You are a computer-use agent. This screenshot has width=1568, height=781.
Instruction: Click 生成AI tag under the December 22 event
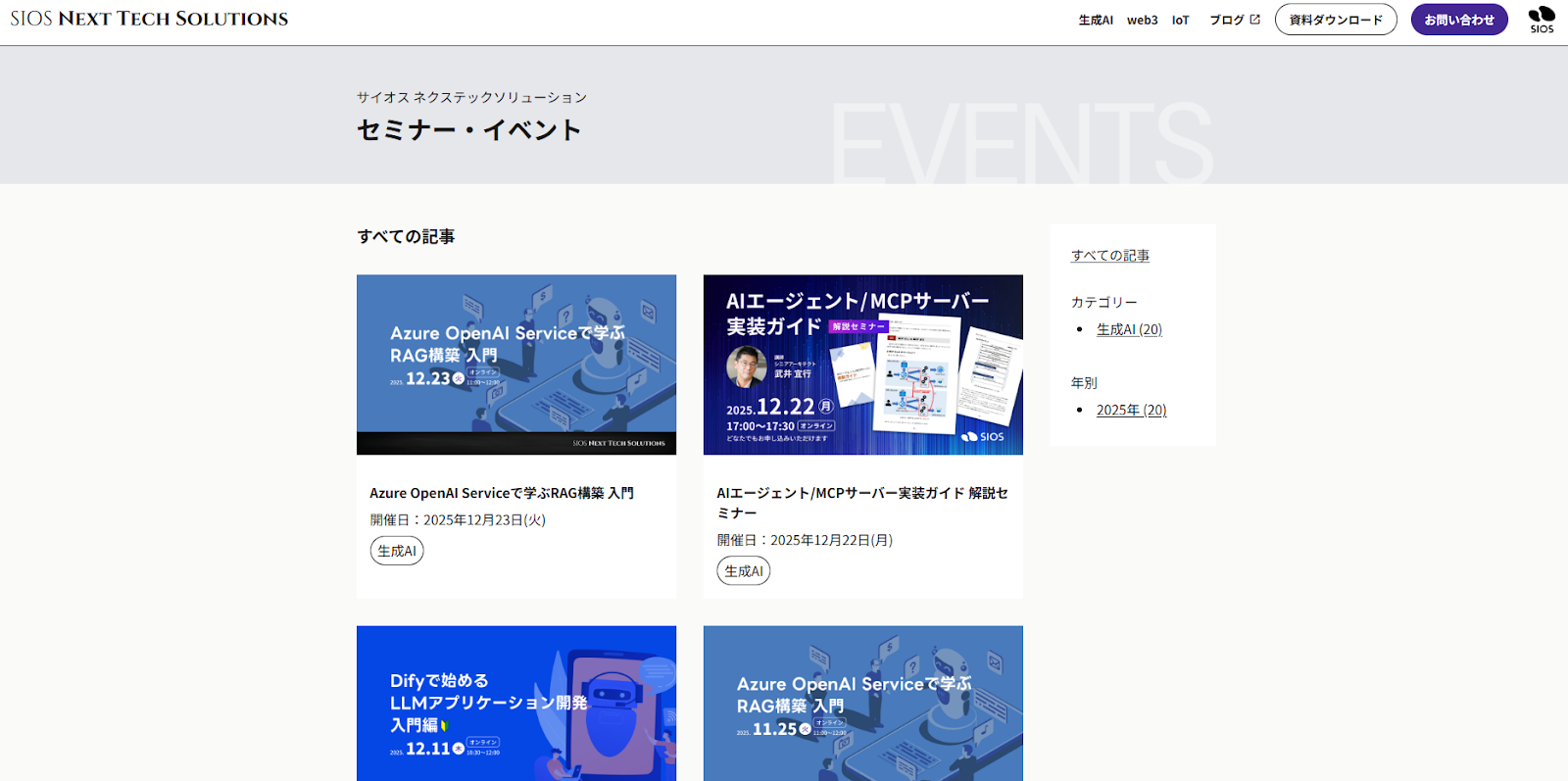tap(744, 571)
